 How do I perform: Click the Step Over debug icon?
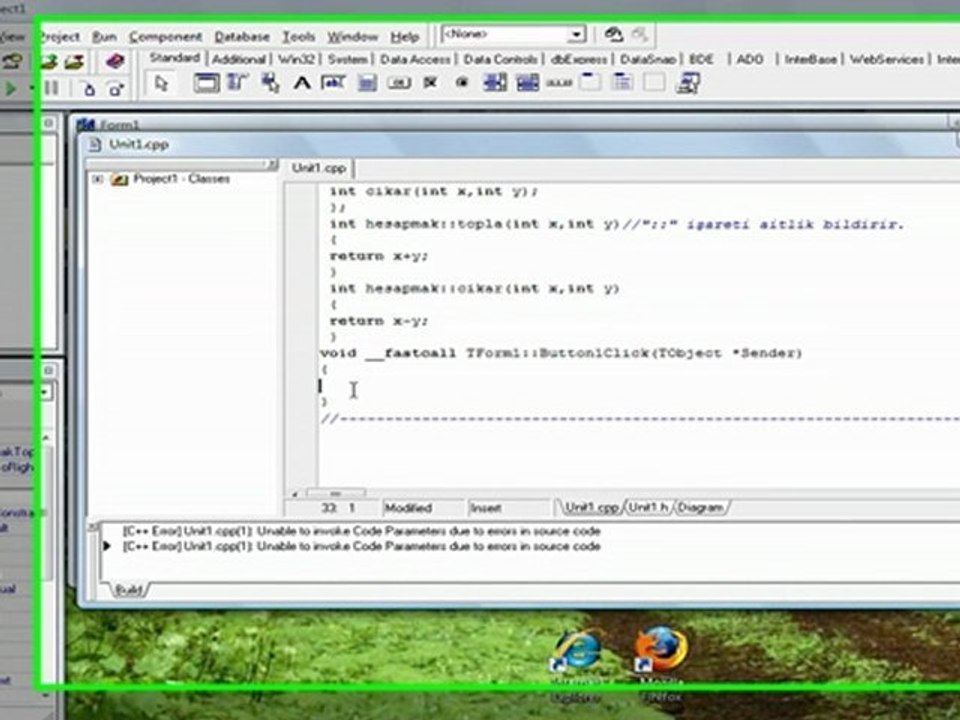click(x=116, y=89)
